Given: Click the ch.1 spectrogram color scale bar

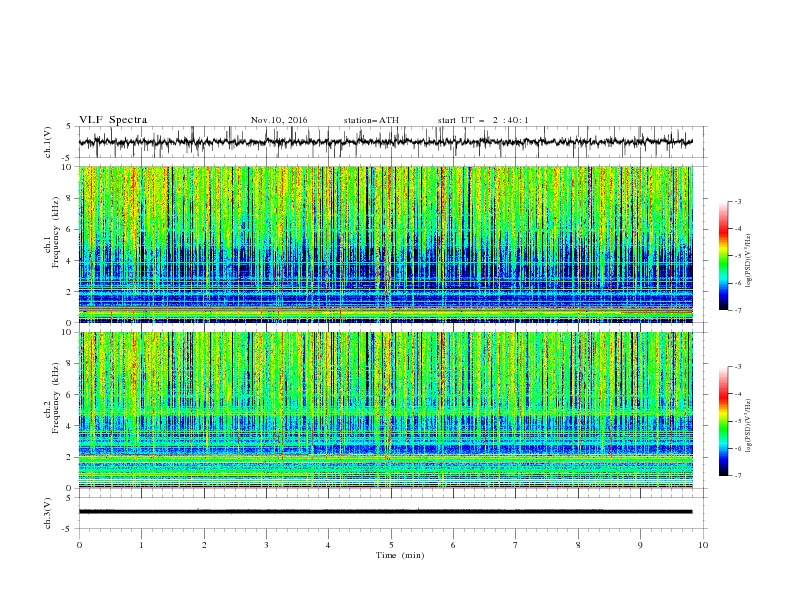Looking at the screenshot, I should coord(724,256).
